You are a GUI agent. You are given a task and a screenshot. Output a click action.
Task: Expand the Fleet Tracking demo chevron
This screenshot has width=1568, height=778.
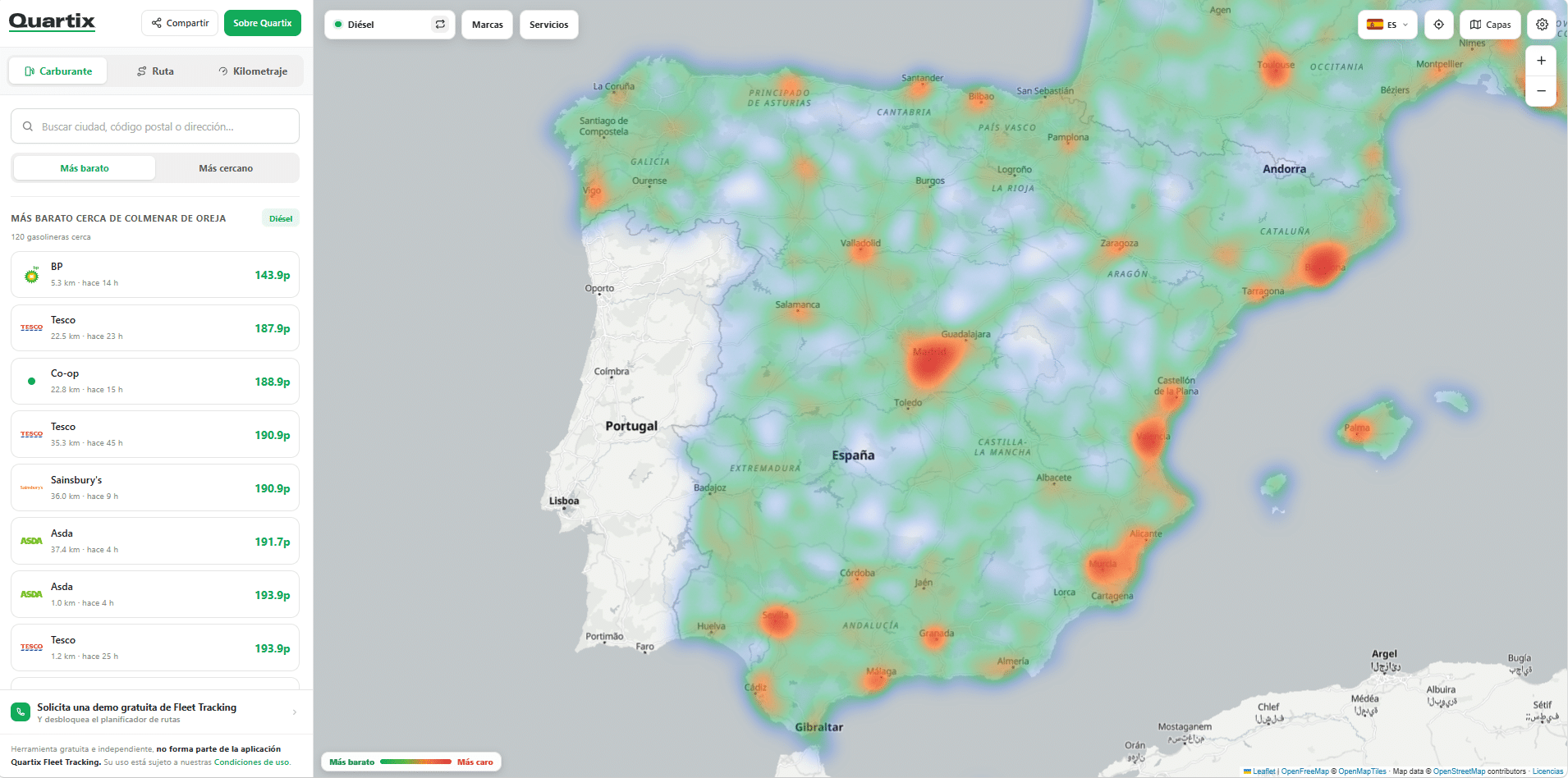pos(295,712)
